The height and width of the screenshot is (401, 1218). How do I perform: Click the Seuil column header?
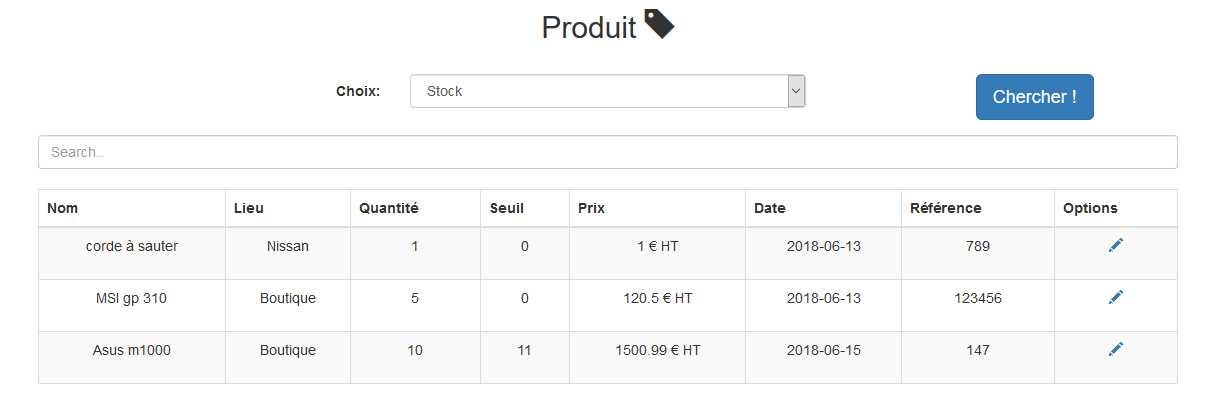507,208
